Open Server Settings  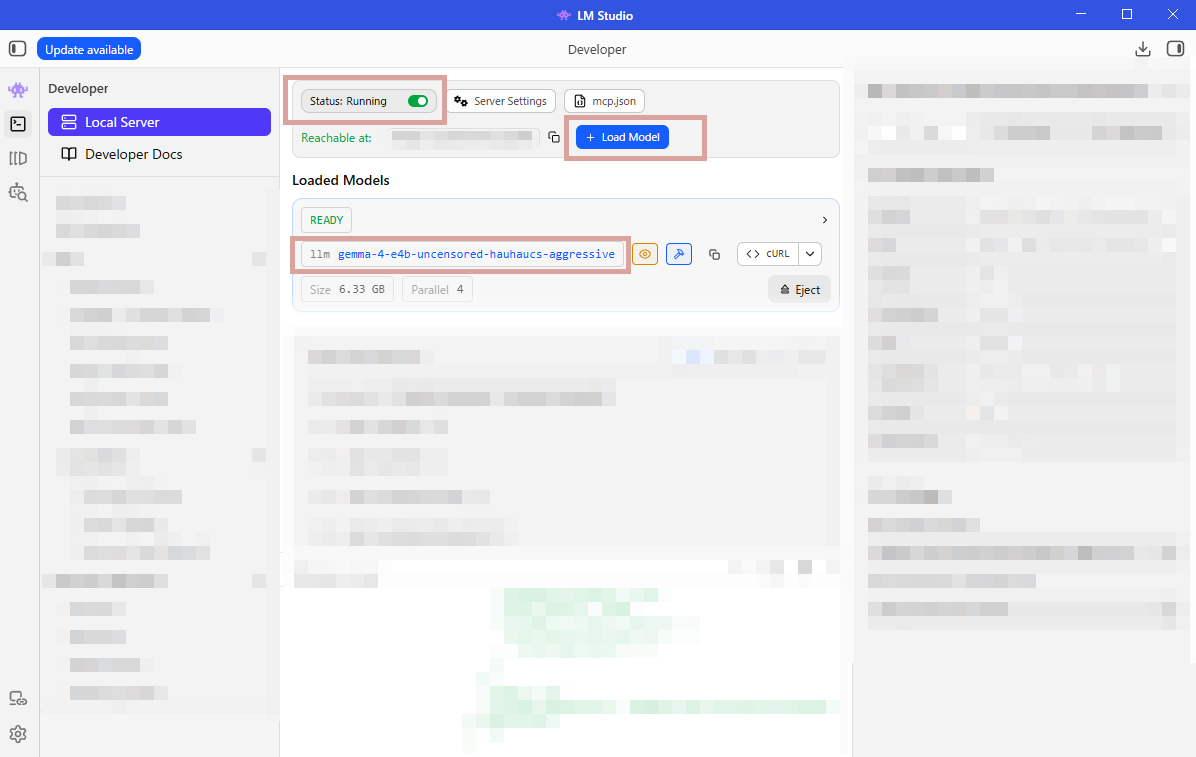(x=501, y=101)
